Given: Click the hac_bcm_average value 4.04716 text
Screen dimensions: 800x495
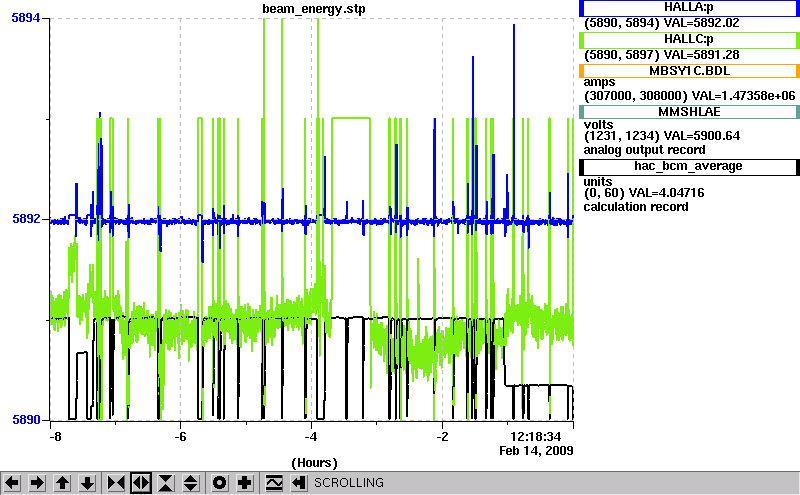Looking at the screenshot, I should (666, 193).
